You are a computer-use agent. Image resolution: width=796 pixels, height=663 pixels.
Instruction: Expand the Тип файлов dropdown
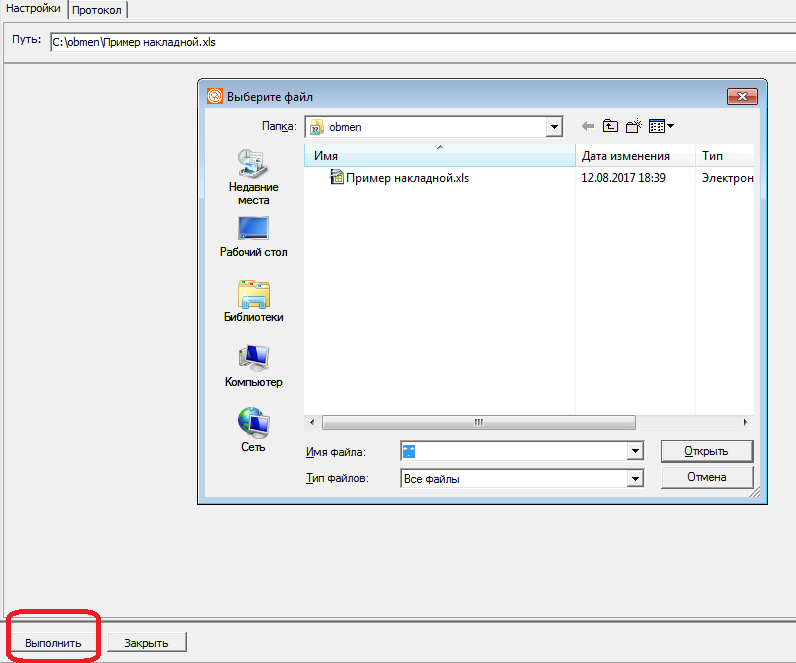coord(634,479)
